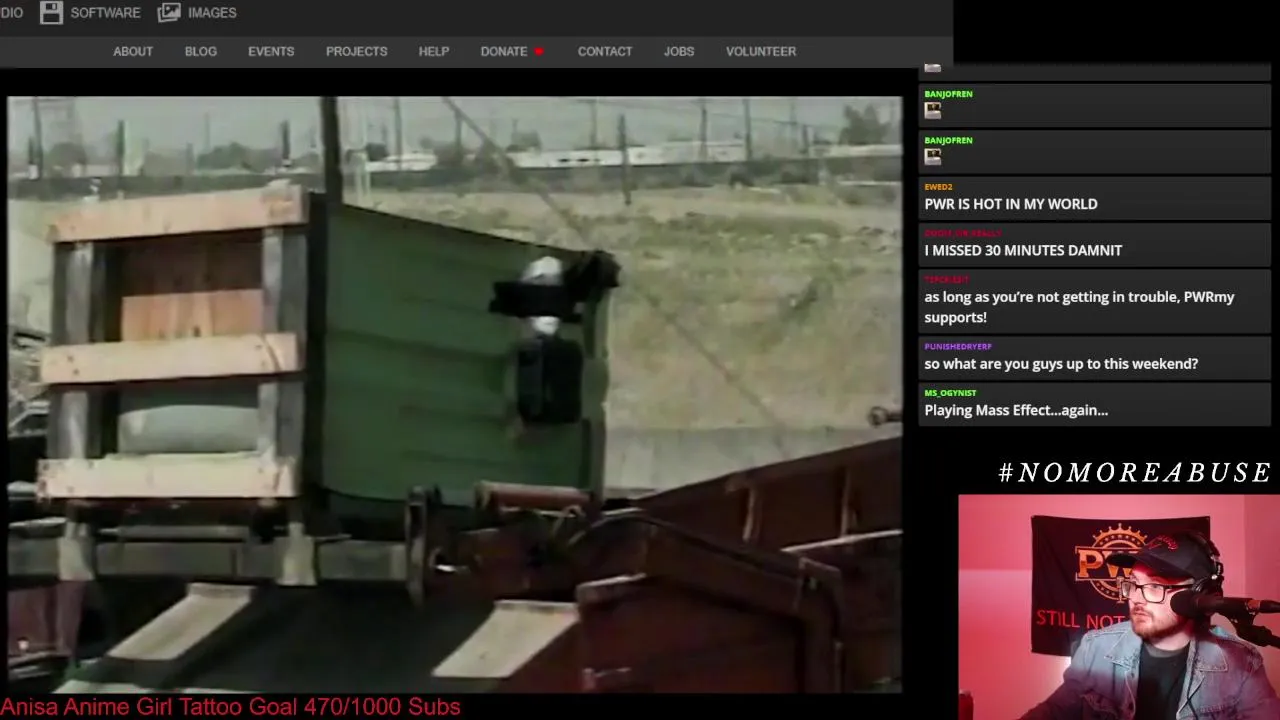The image size is (1280, 720).
Task: Click message 'so what are you guys up to this weekend?'
Action: pyautogui.click(x=1061, y=364)
